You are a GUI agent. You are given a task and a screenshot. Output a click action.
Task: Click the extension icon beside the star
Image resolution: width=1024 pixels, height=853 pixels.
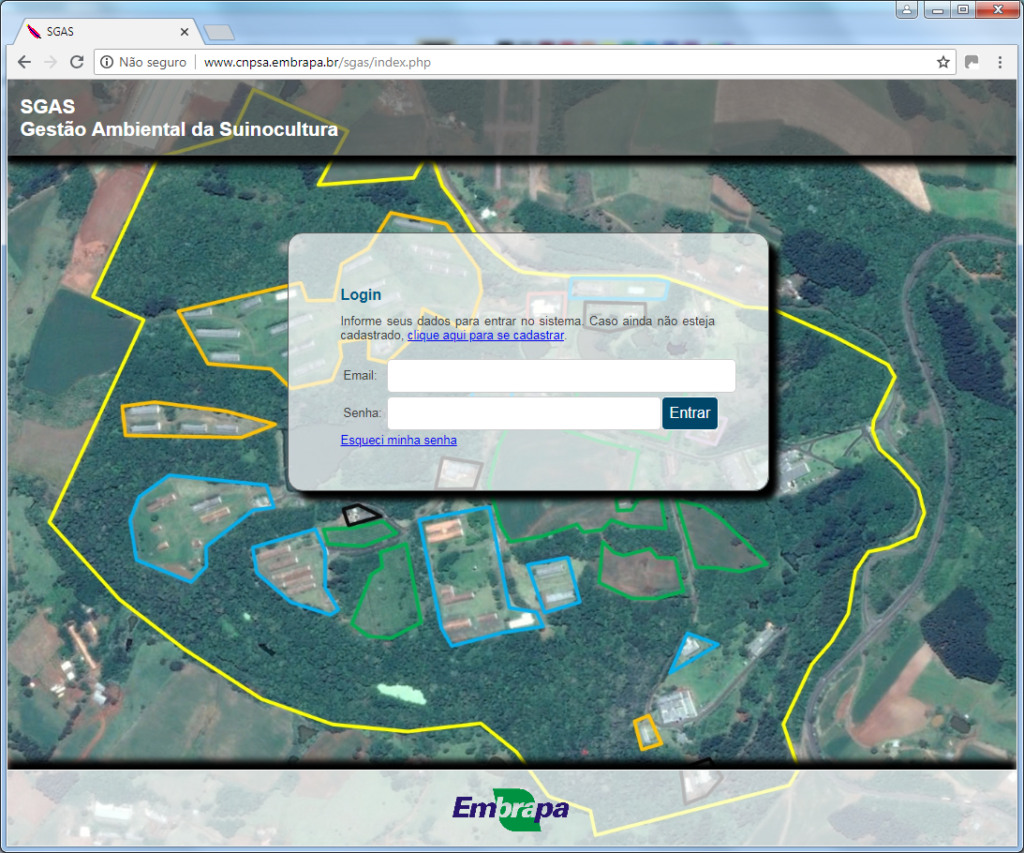(971, 62)
